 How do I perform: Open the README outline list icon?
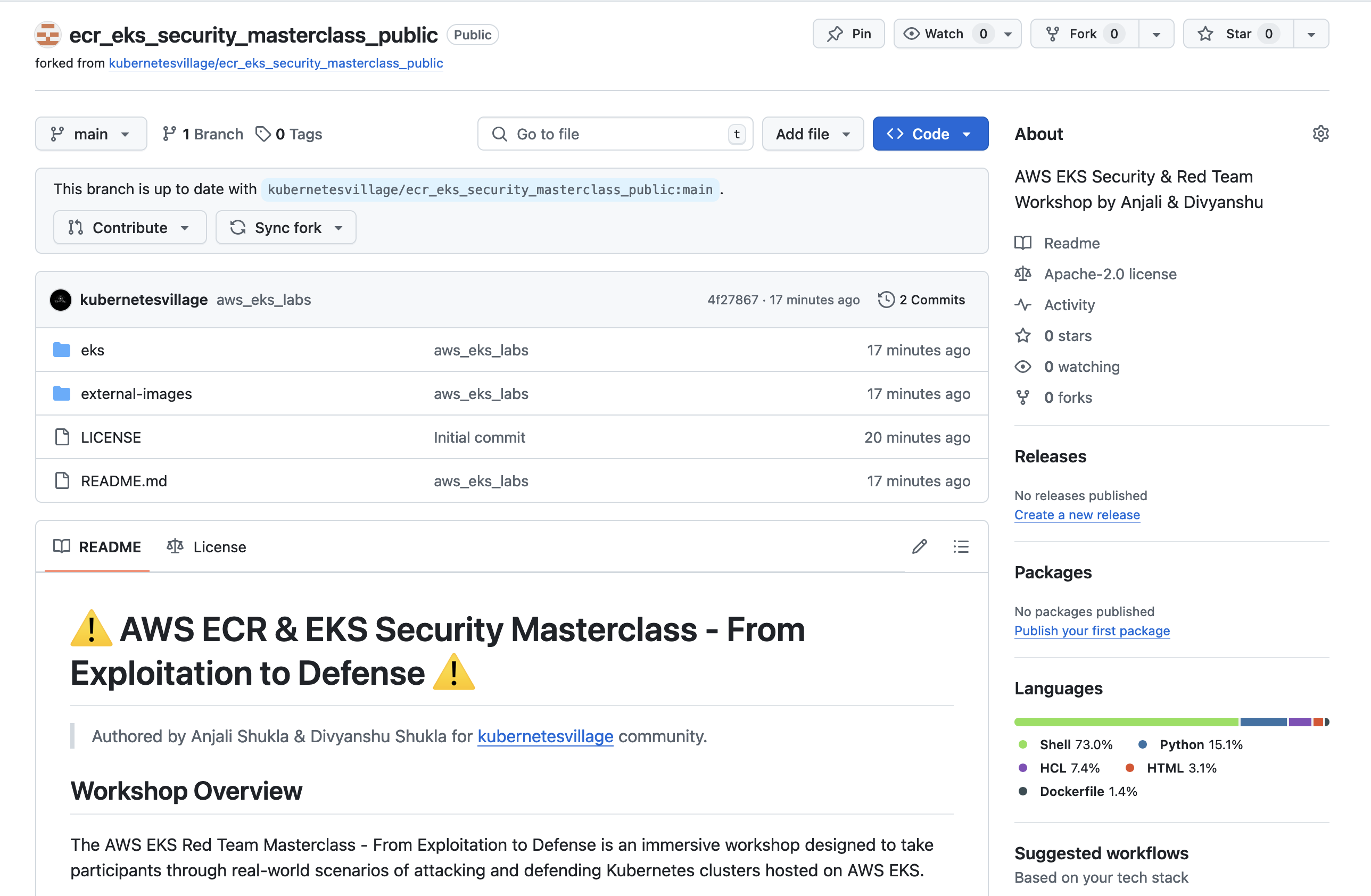click(961, 546)
